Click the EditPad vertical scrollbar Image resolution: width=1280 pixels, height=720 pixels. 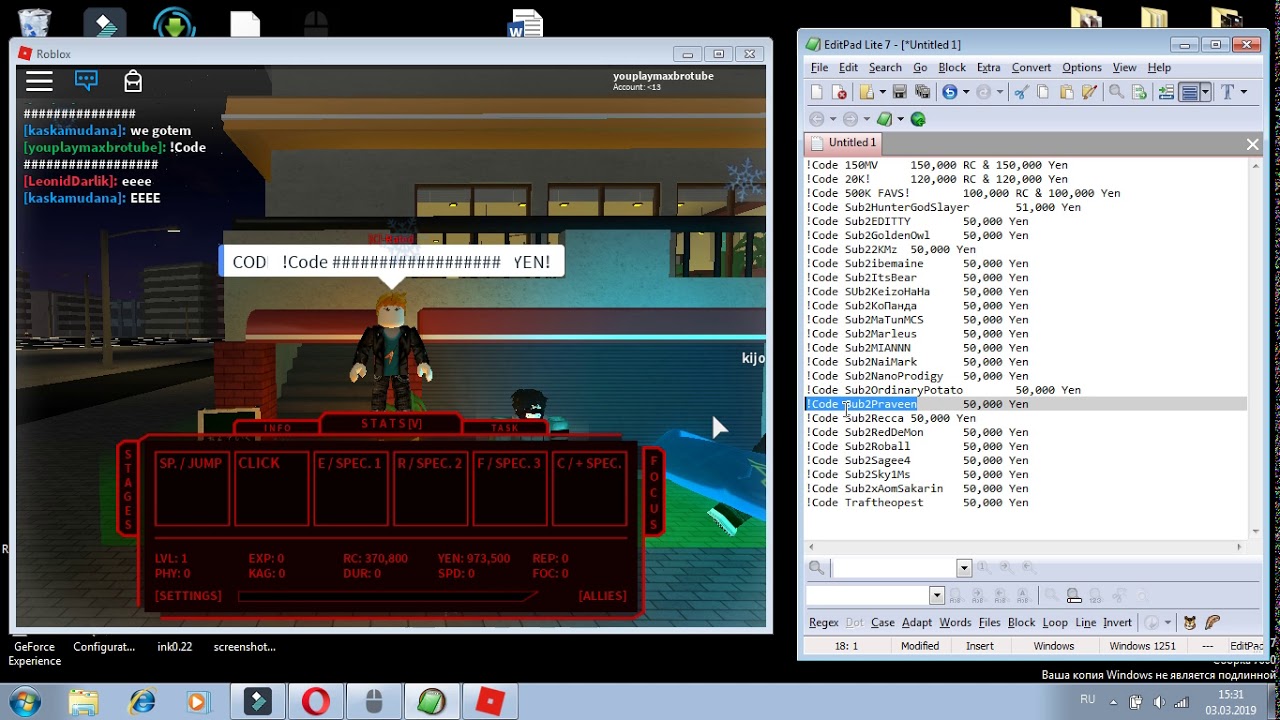point(1254,348)
